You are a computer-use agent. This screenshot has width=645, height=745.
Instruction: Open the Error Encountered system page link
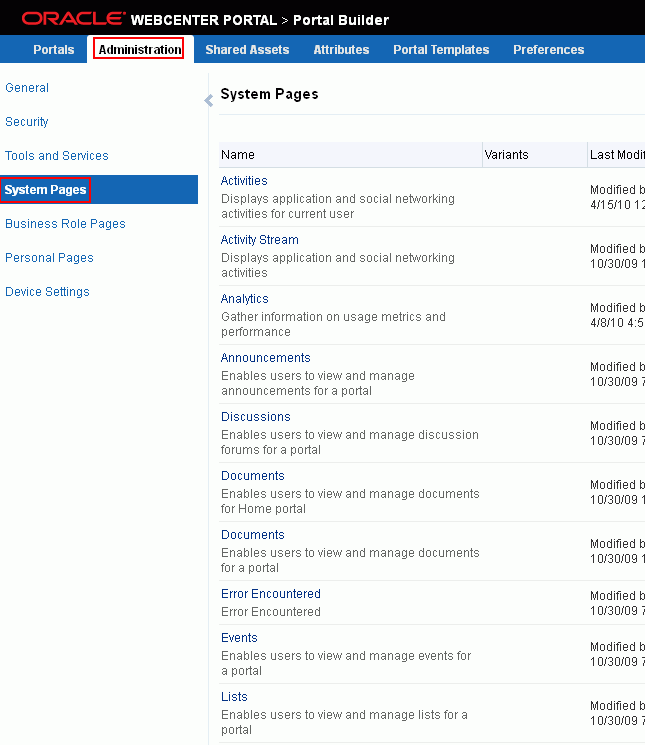point(271,594)
